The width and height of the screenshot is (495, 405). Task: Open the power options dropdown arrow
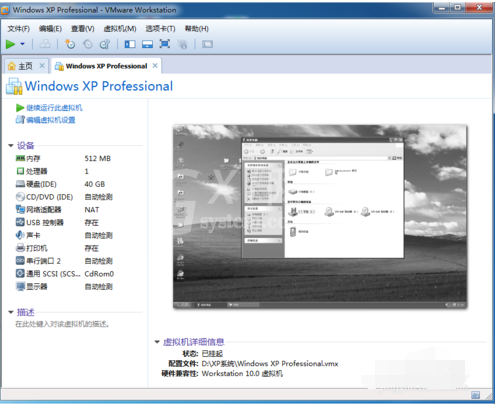[x=23, y=44]
